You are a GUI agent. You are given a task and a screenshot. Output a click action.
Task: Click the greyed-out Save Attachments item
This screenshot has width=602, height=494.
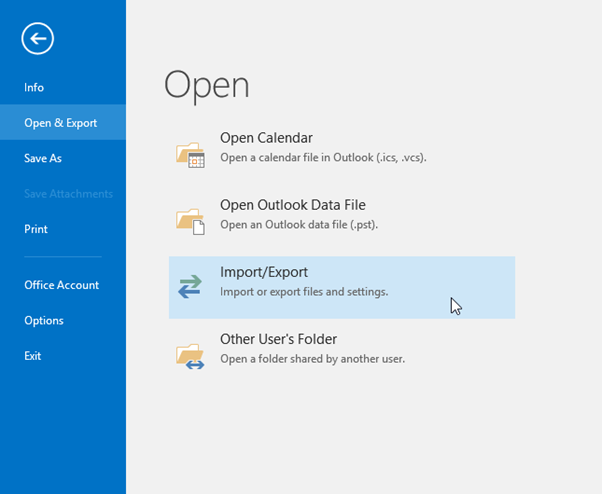tap(68, 194)
